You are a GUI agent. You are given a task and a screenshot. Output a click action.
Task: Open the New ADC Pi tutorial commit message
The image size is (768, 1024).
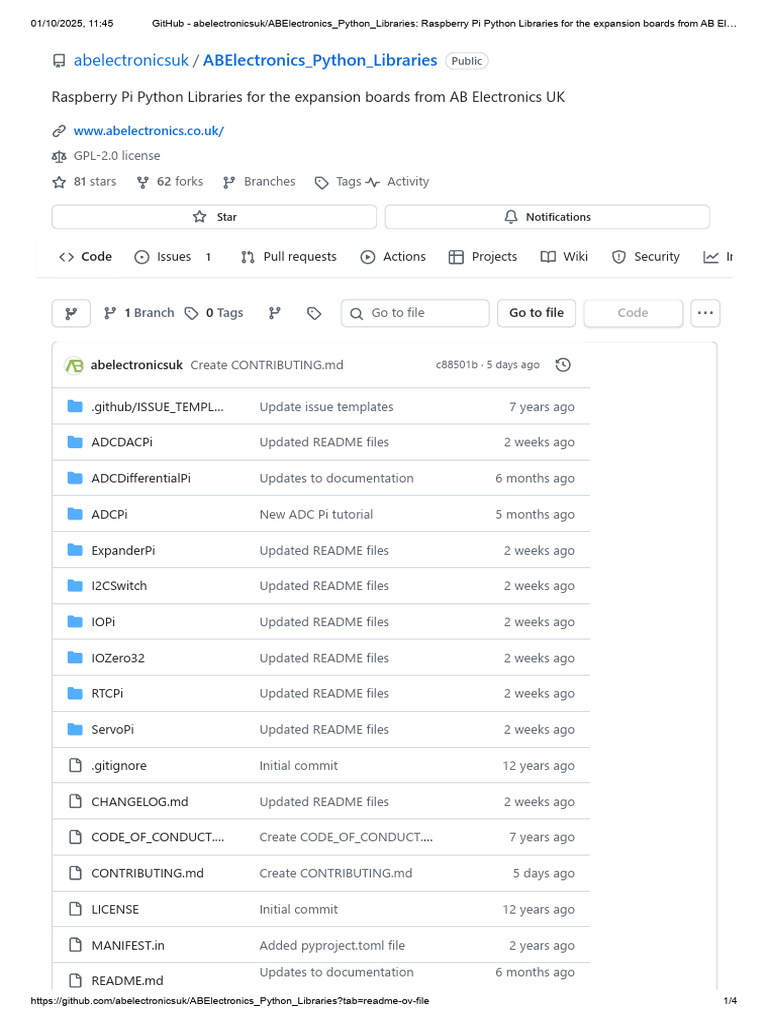(x=316, y=515)
